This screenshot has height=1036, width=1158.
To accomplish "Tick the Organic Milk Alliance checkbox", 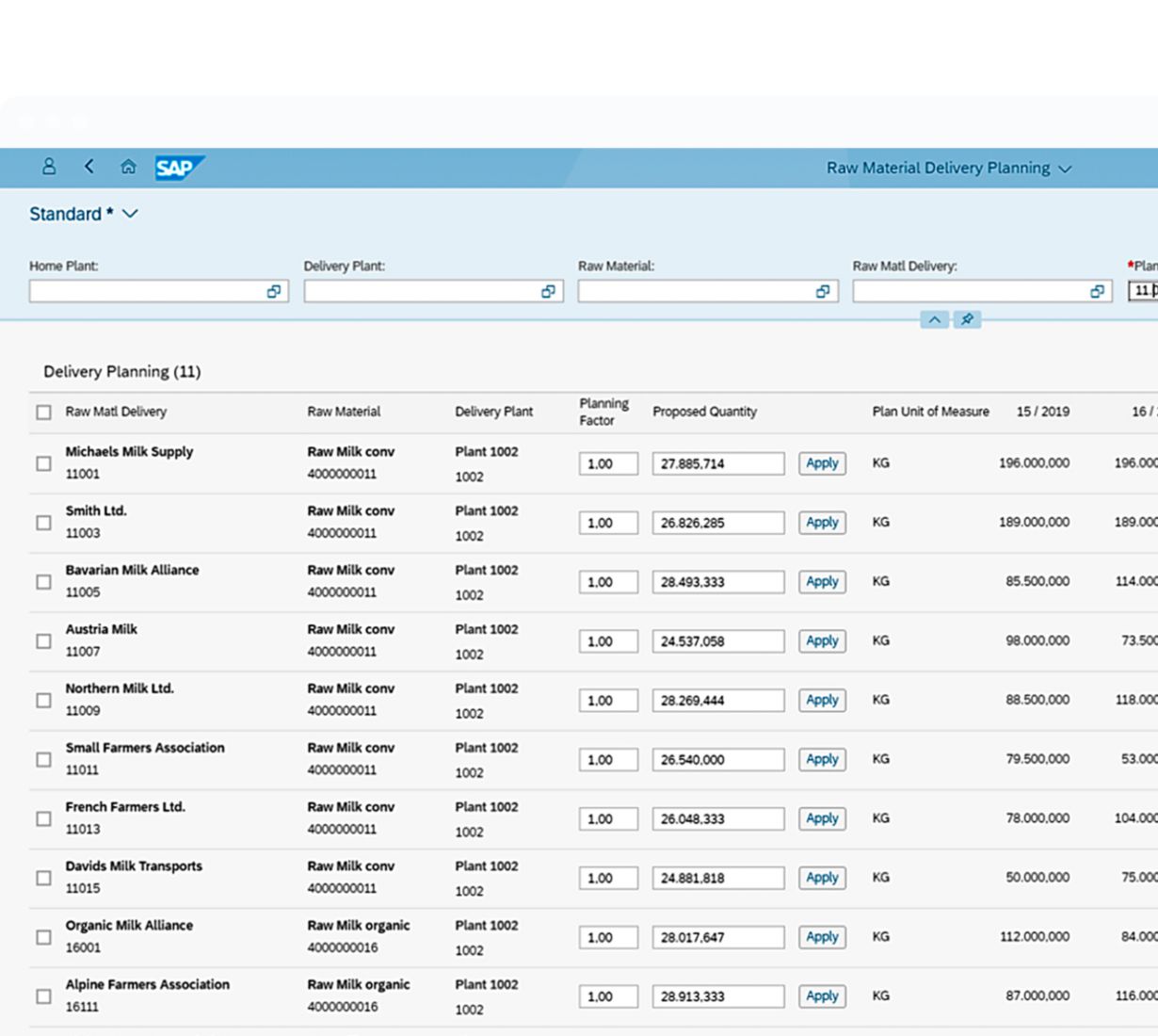I will pos(43,937).
